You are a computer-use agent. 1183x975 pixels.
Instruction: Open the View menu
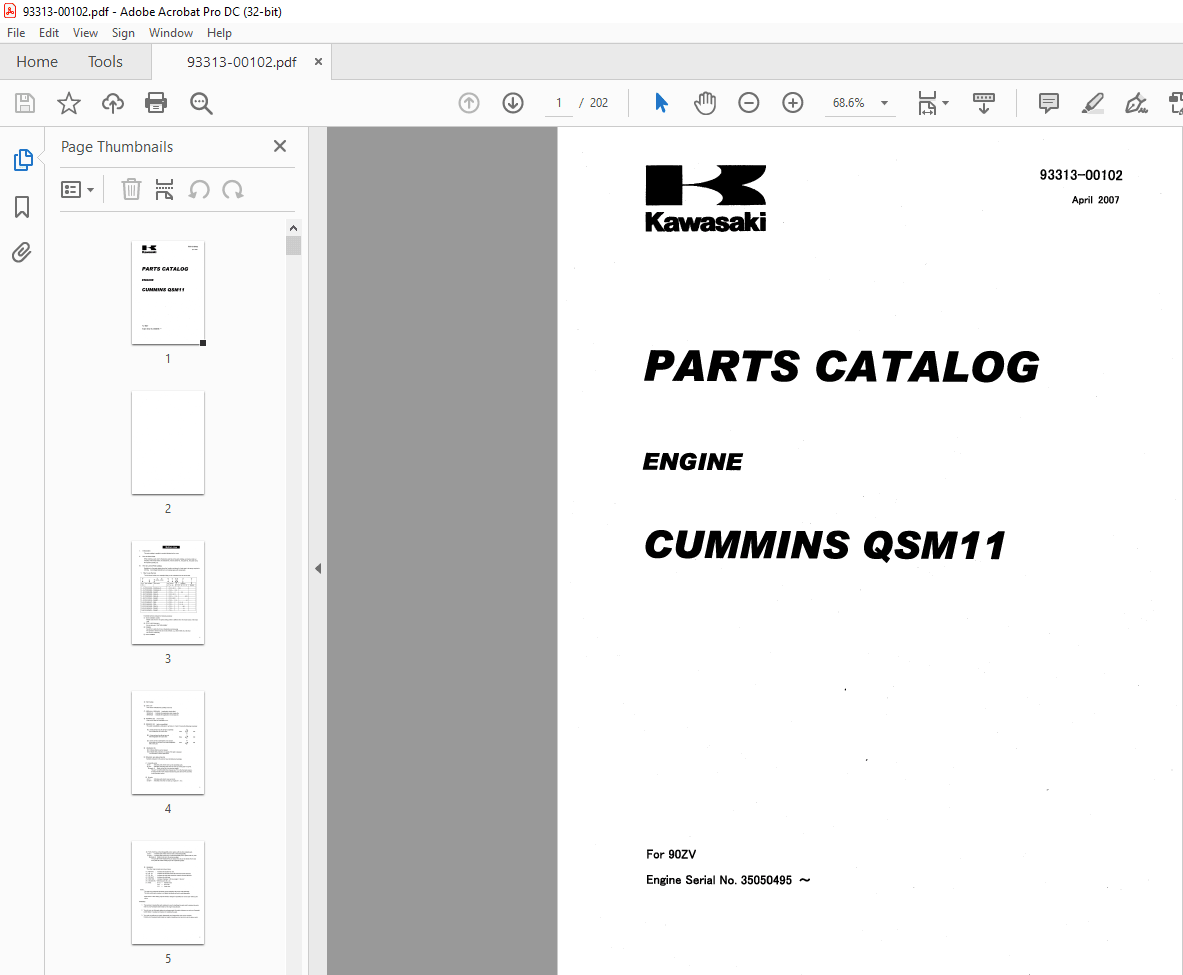coord(85,32)
